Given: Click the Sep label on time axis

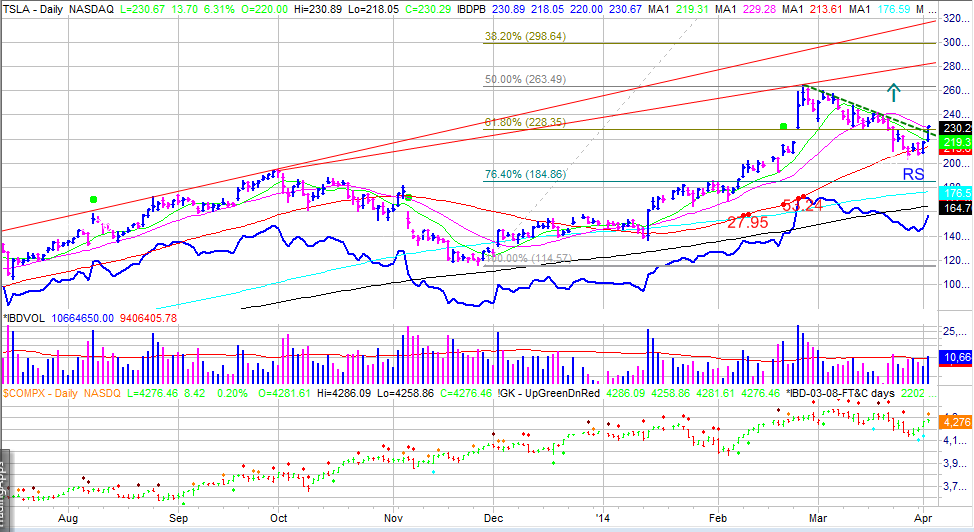Looking at the screenshot, I should [x=178, y=518].
